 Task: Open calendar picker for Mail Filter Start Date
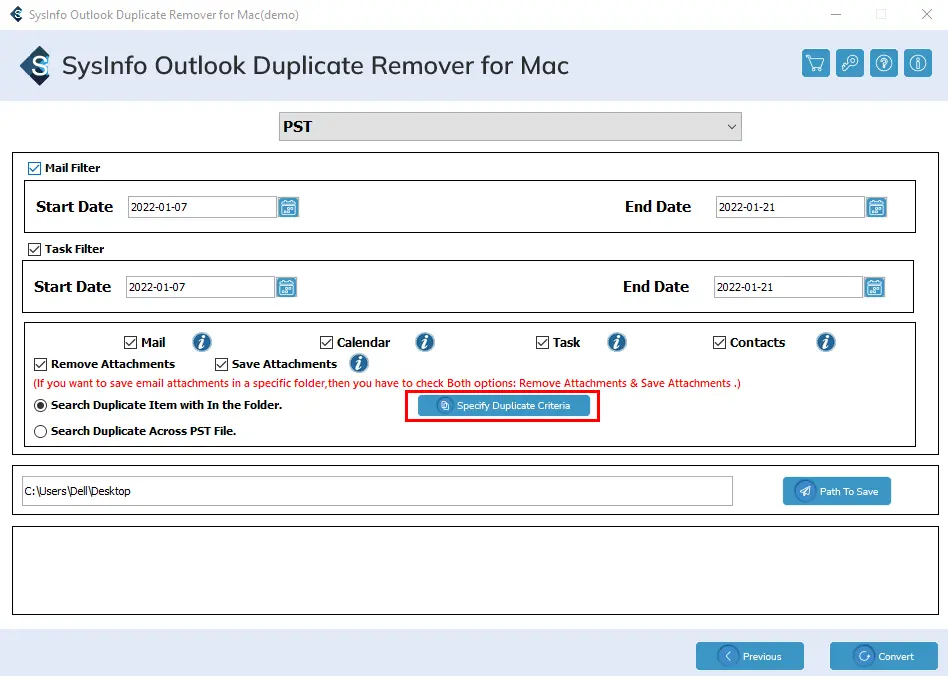(x=288, y=207)
